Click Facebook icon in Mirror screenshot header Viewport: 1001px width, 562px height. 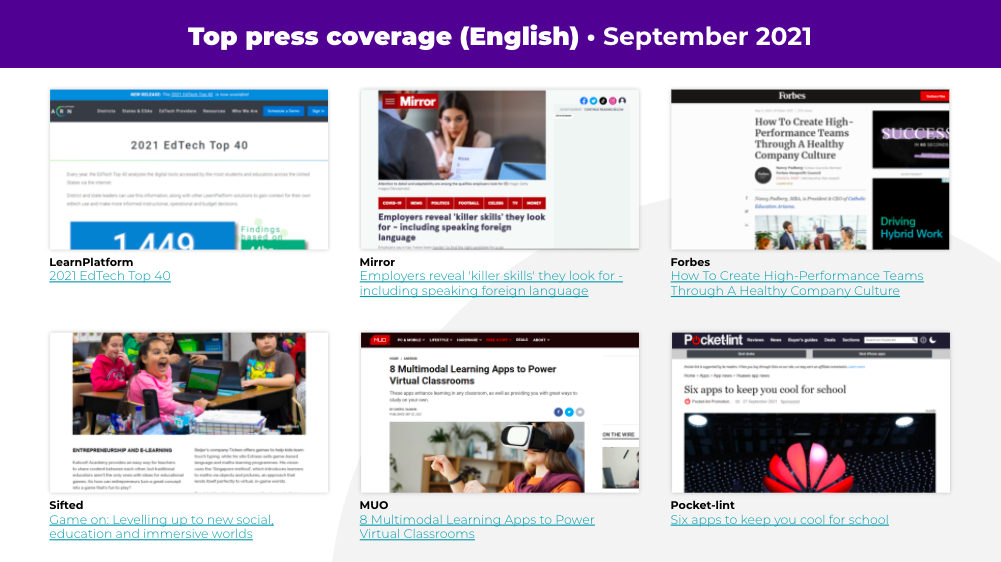pos(583,101)
